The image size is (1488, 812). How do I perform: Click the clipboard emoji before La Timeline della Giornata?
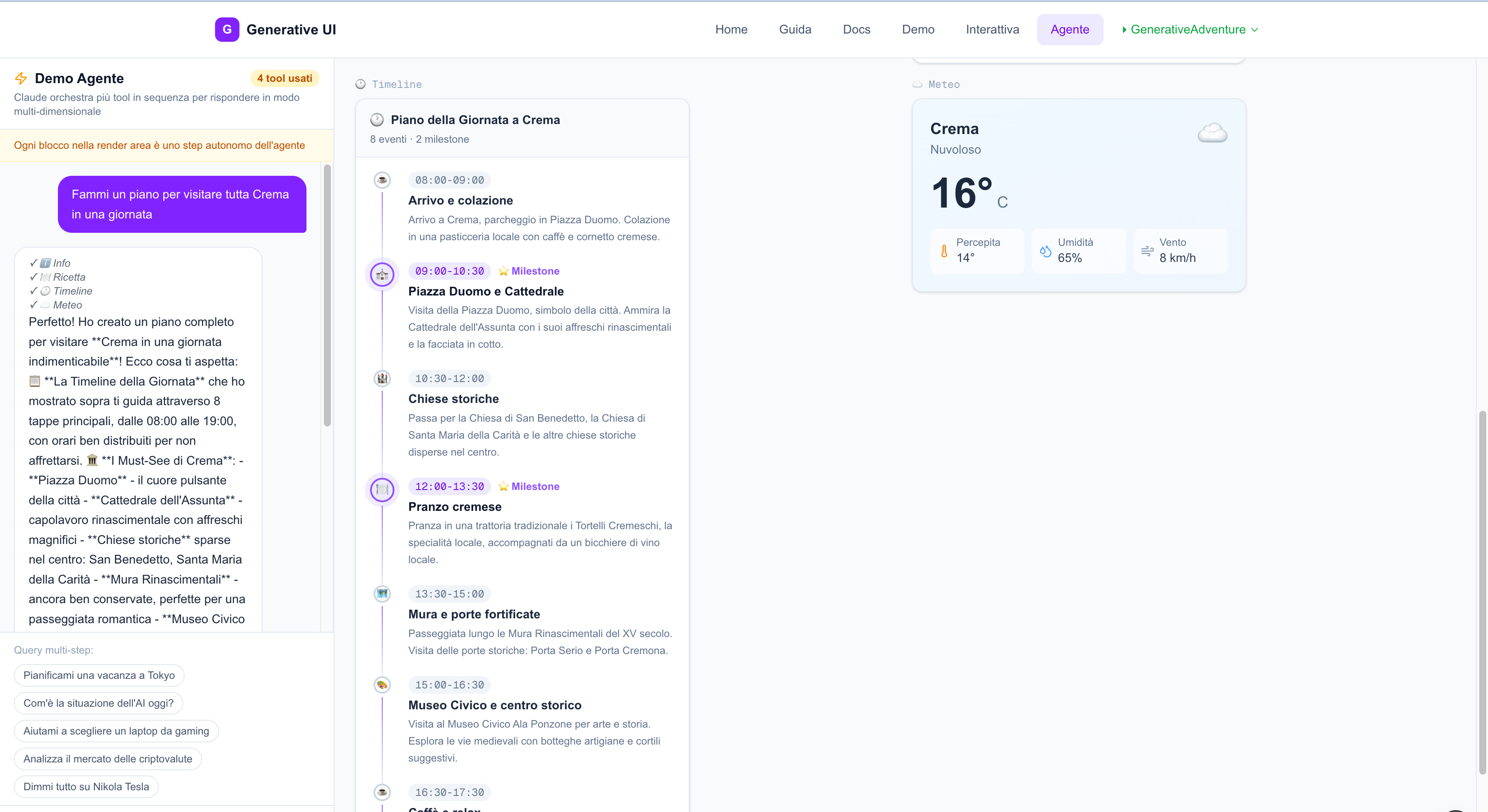(35, 381)
